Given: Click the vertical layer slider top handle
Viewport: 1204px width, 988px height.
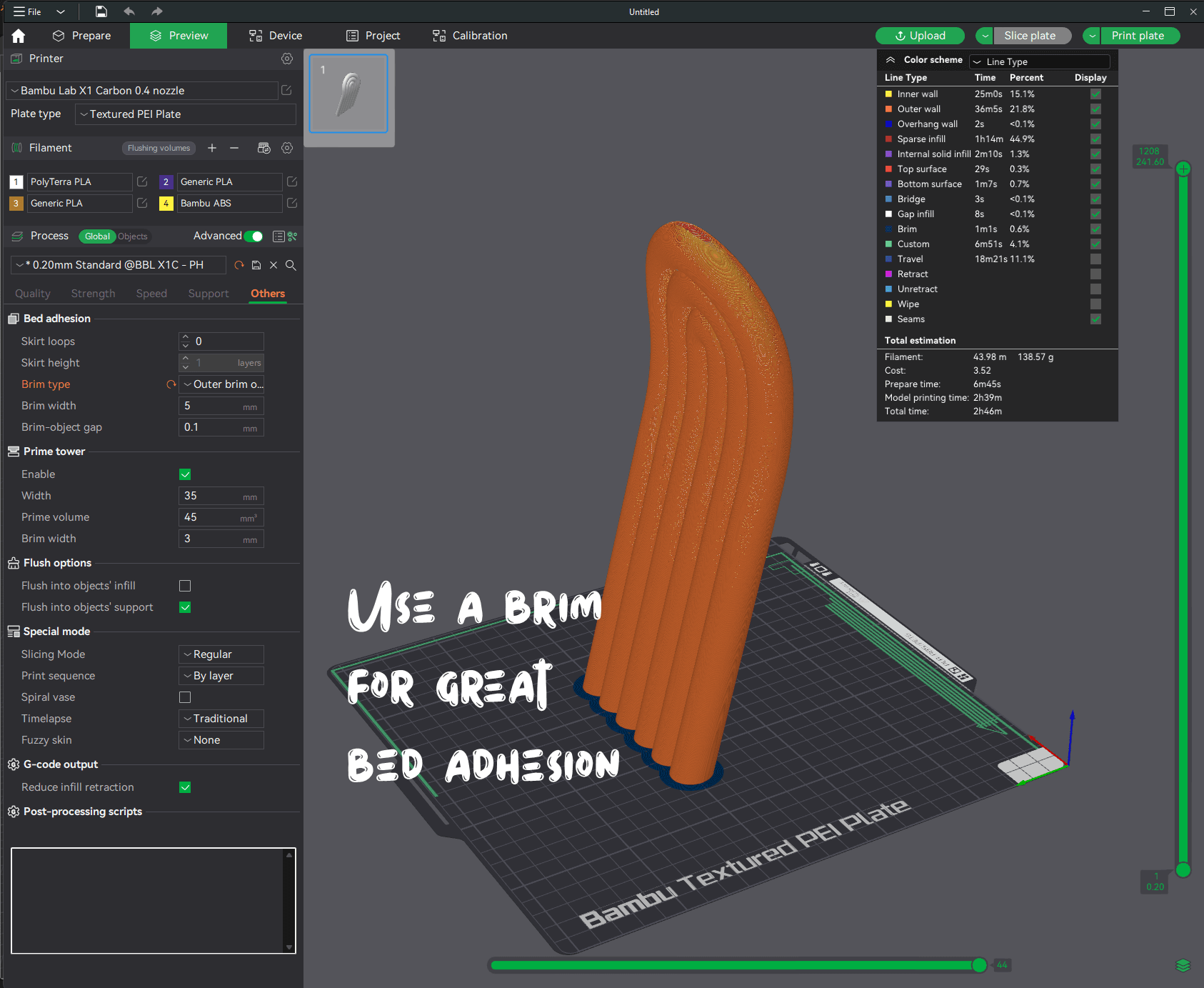Looking at the screenshot, I should click(1183, 169).
